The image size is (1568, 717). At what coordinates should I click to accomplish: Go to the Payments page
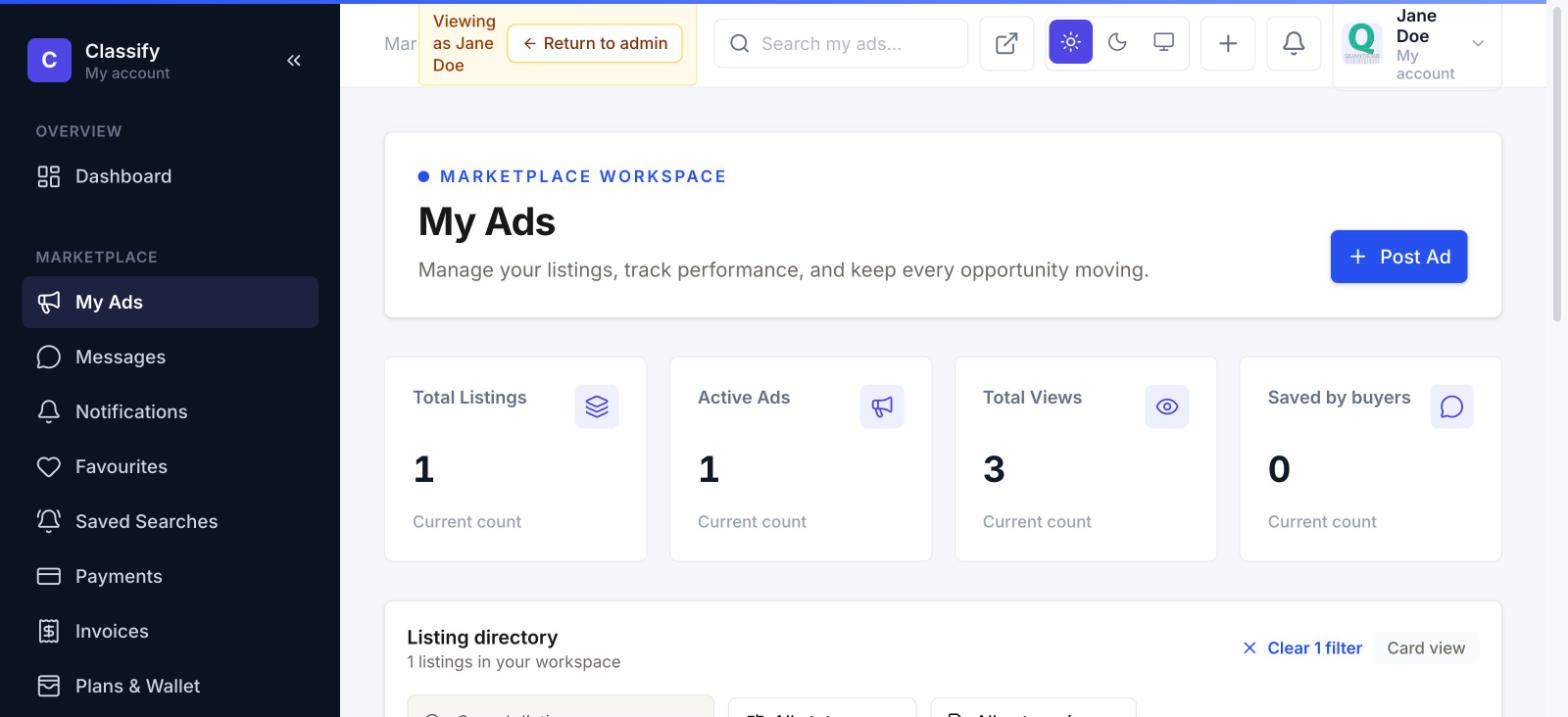(x=170, y=577)
